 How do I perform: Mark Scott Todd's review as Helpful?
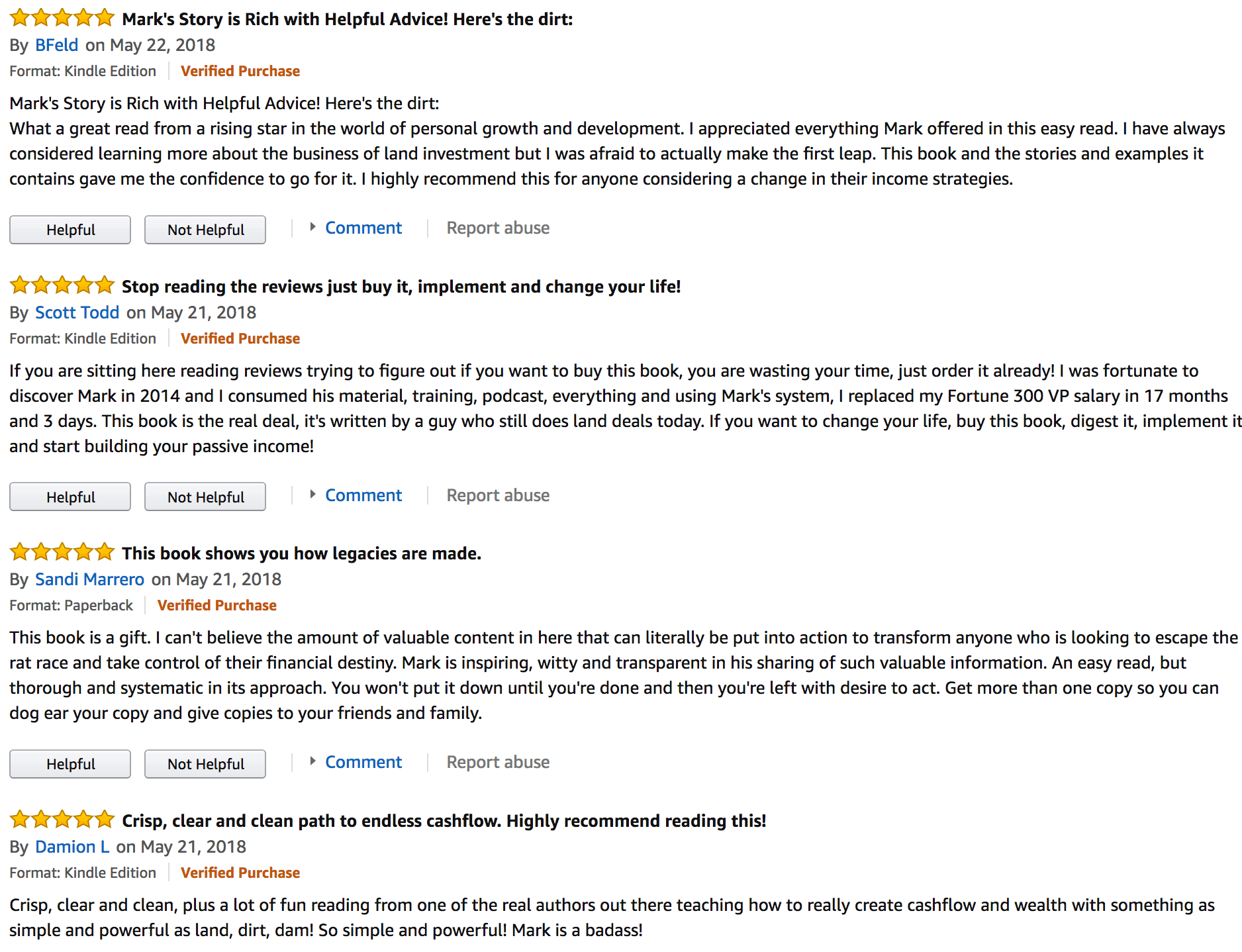(70, 497)
